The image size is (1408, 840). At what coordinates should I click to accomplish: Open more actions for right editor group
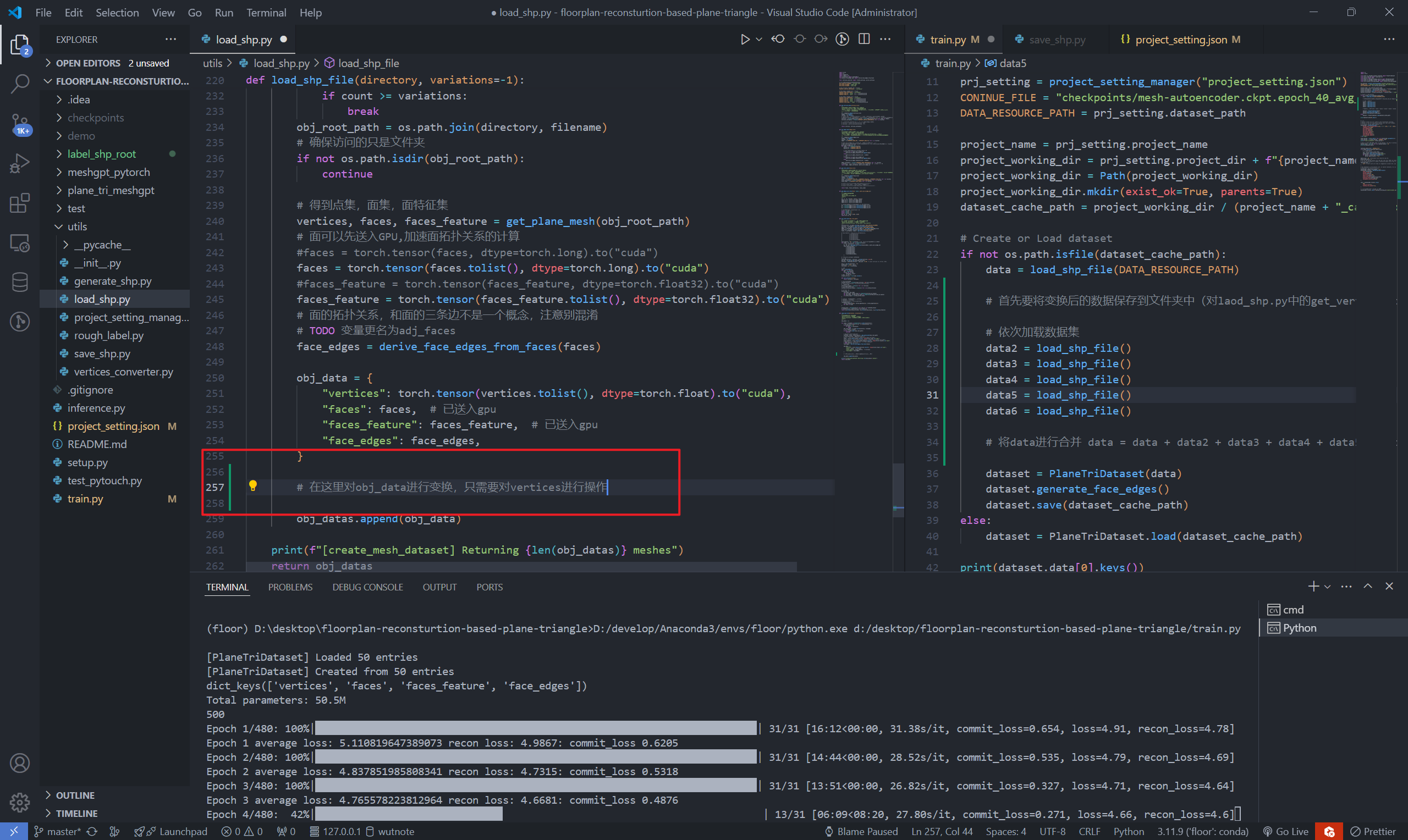coord(1389,39)
